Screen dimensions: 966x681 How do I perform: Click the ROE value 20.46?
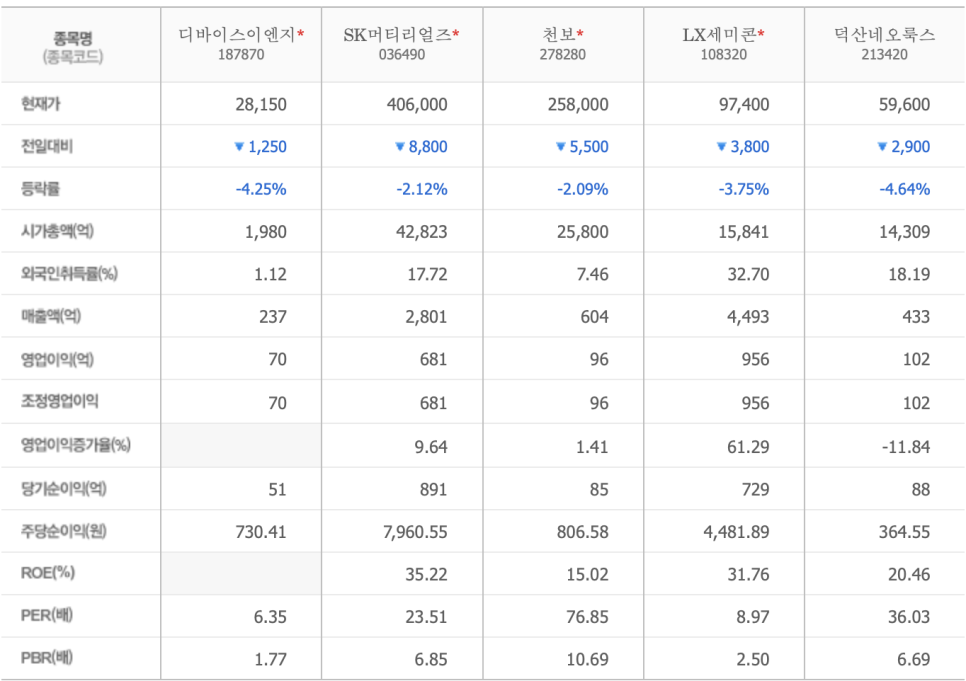(x=909, y=574)
